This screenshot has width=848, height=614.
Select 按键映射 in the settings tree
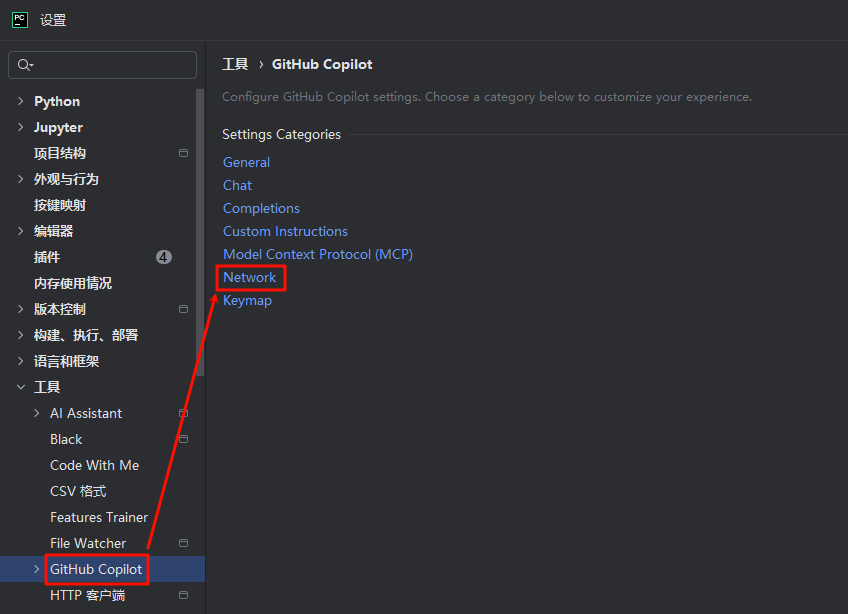click(x=60, y=205)
